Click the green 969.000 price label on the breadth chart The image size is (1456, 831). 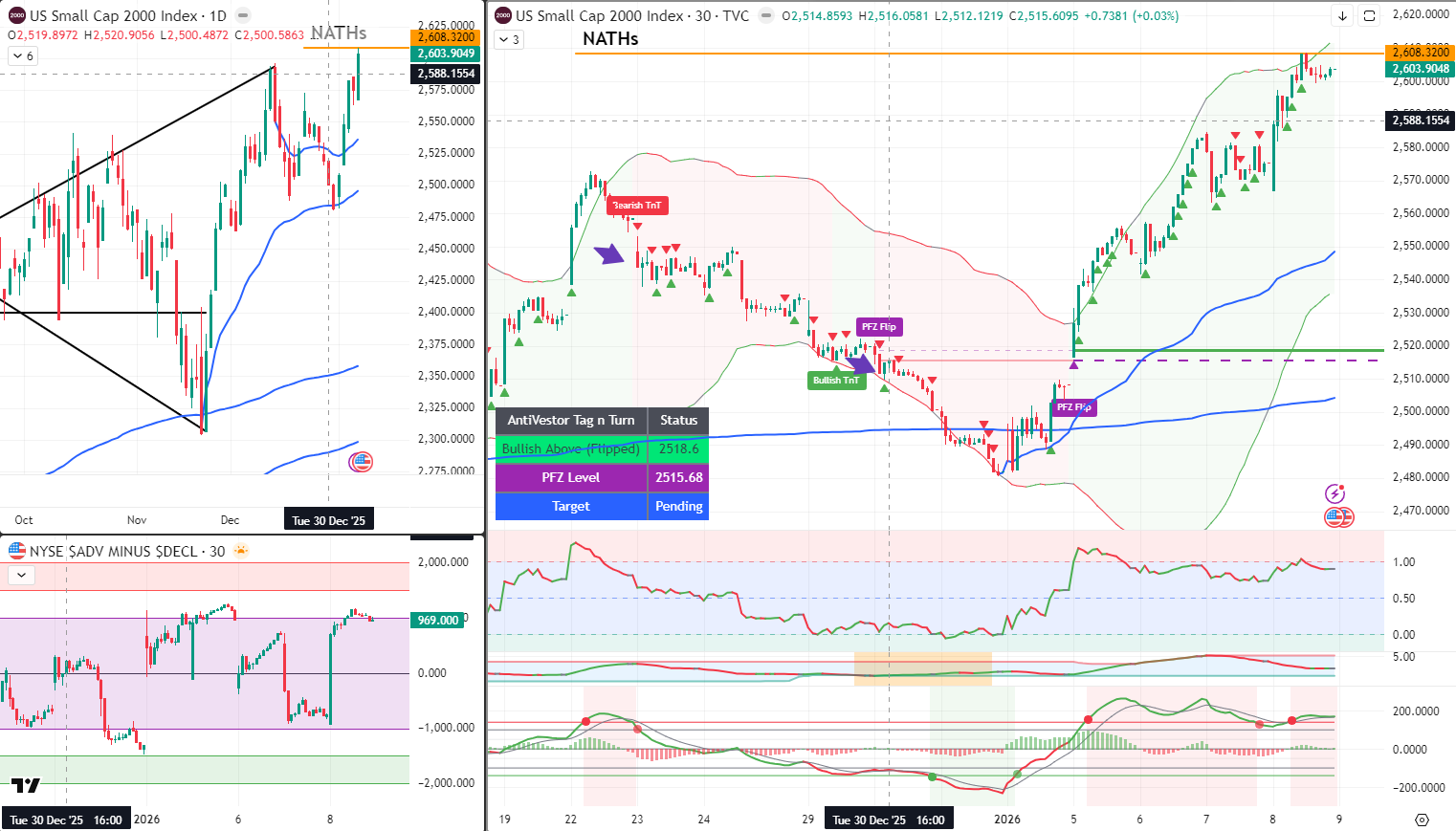(x=438, y=621)
